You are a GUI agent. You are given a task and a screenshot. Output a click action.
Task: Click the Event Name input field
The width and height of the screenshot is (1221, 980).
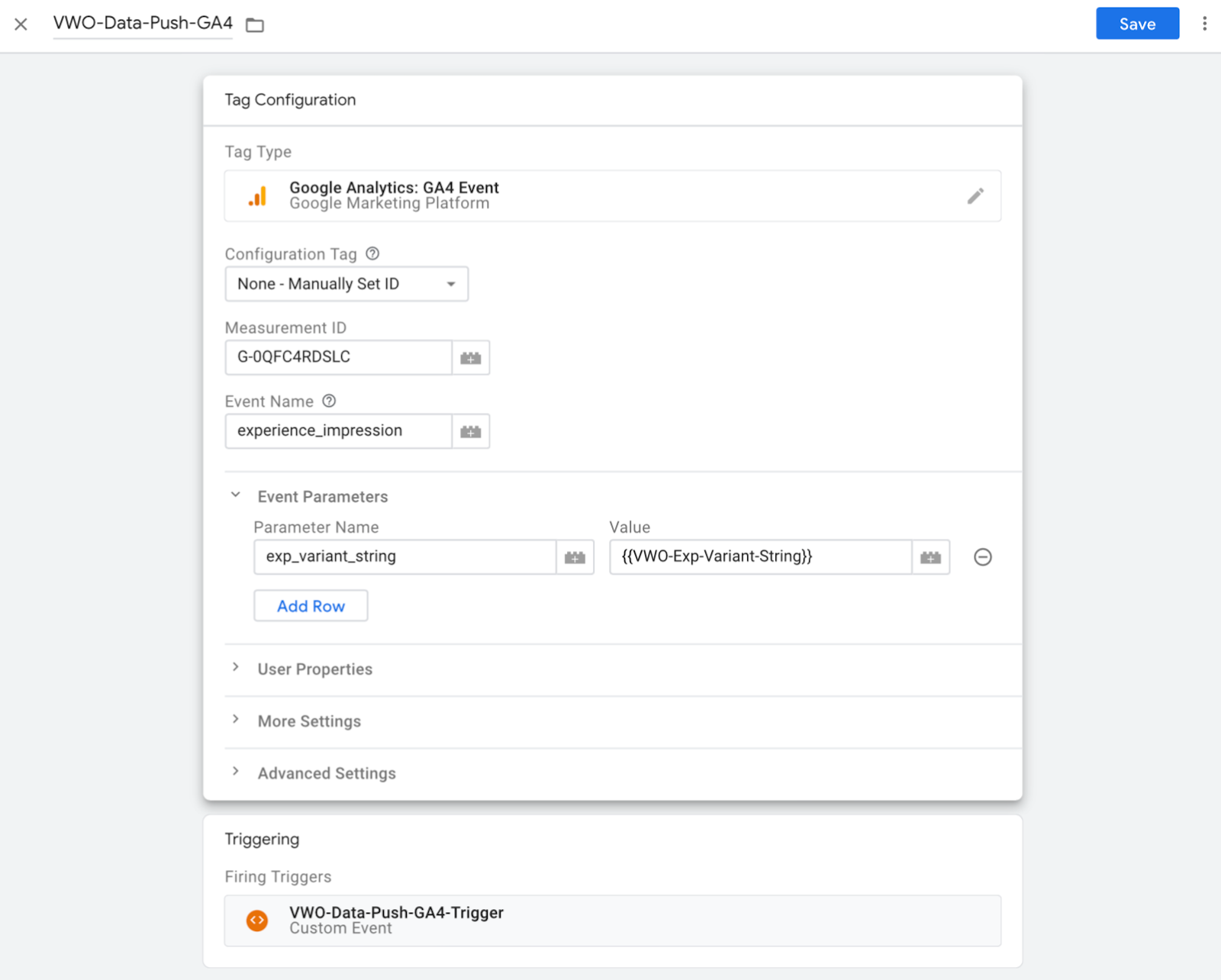[338, 430]
